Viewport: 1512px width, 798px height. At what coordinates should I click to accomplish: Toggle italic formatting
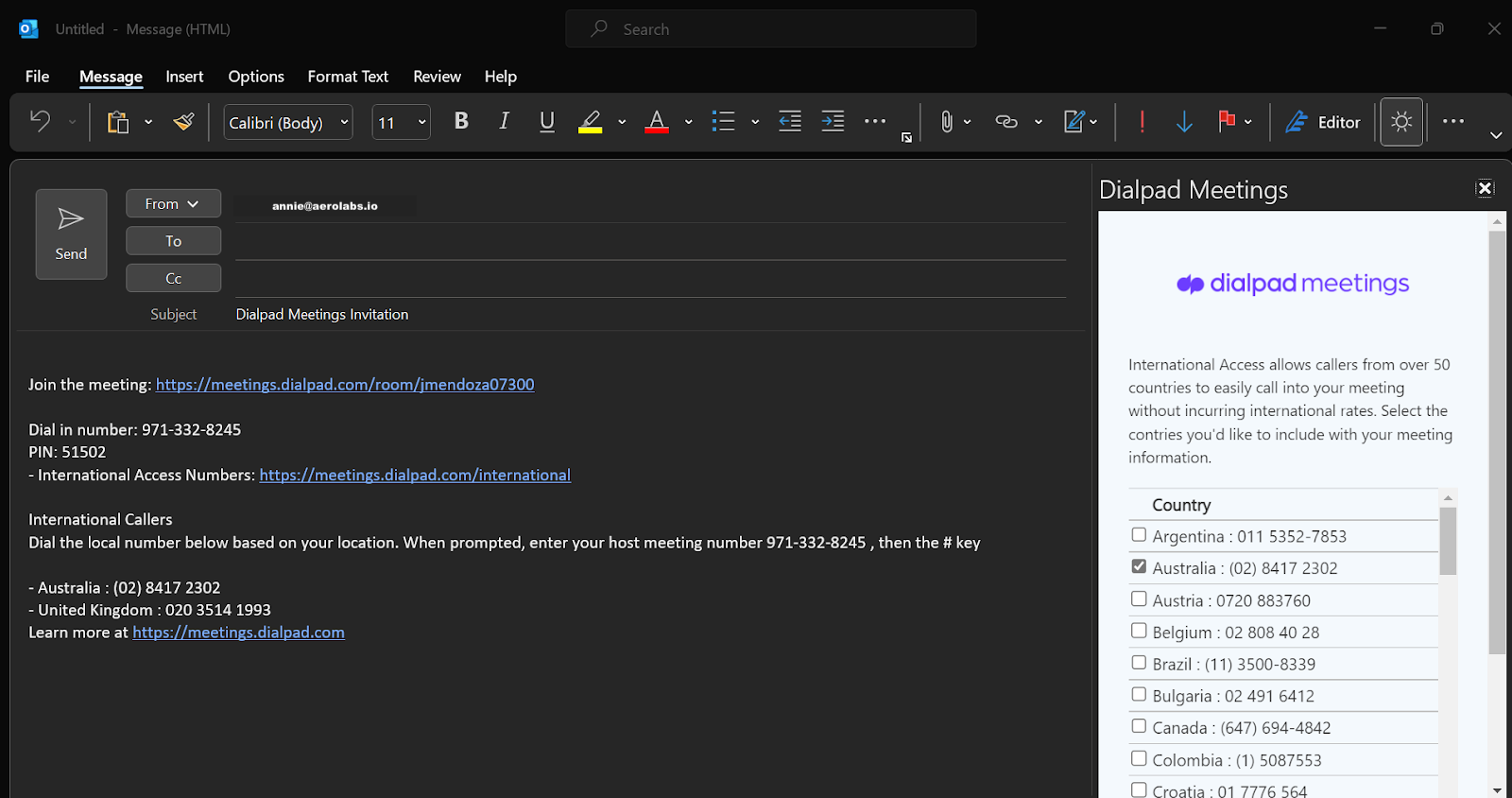505,121
